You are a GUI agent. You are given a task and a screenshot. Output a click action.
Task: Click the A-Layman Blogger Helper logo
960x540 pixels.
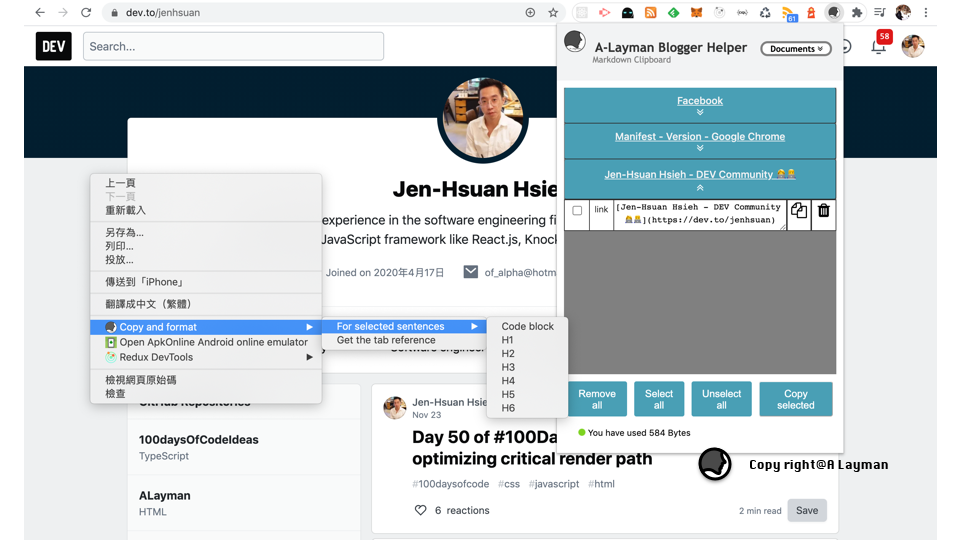click(574, 42)
